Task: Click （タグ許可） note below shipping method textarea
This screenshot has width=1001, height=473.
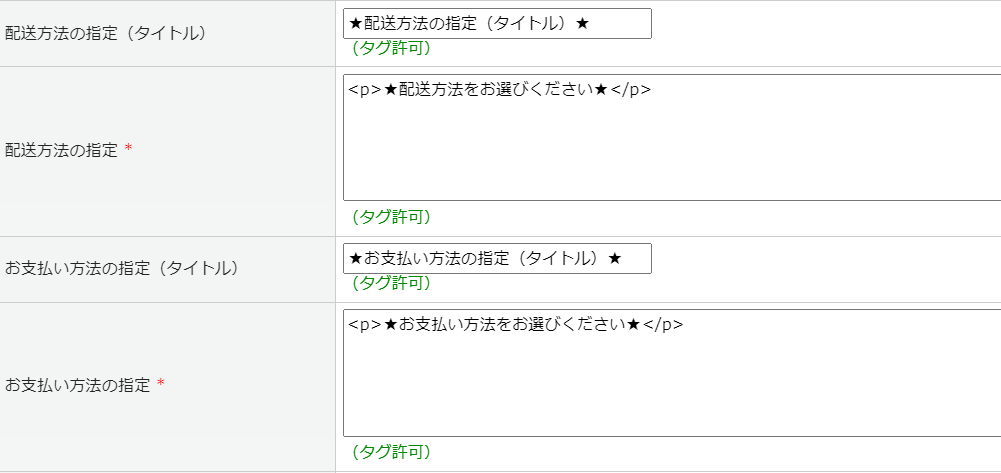Action: (391, 217)
